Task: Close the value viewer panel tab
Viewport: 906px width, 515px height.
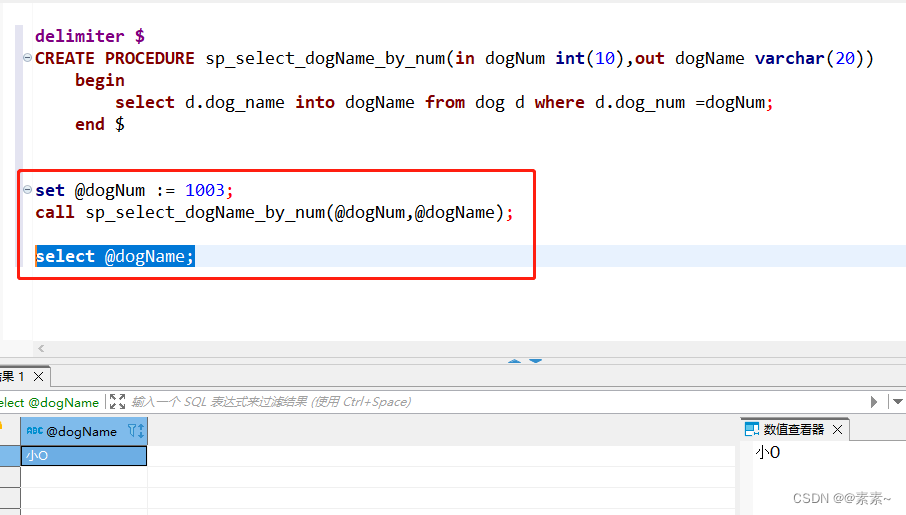Action: (837, 429)
